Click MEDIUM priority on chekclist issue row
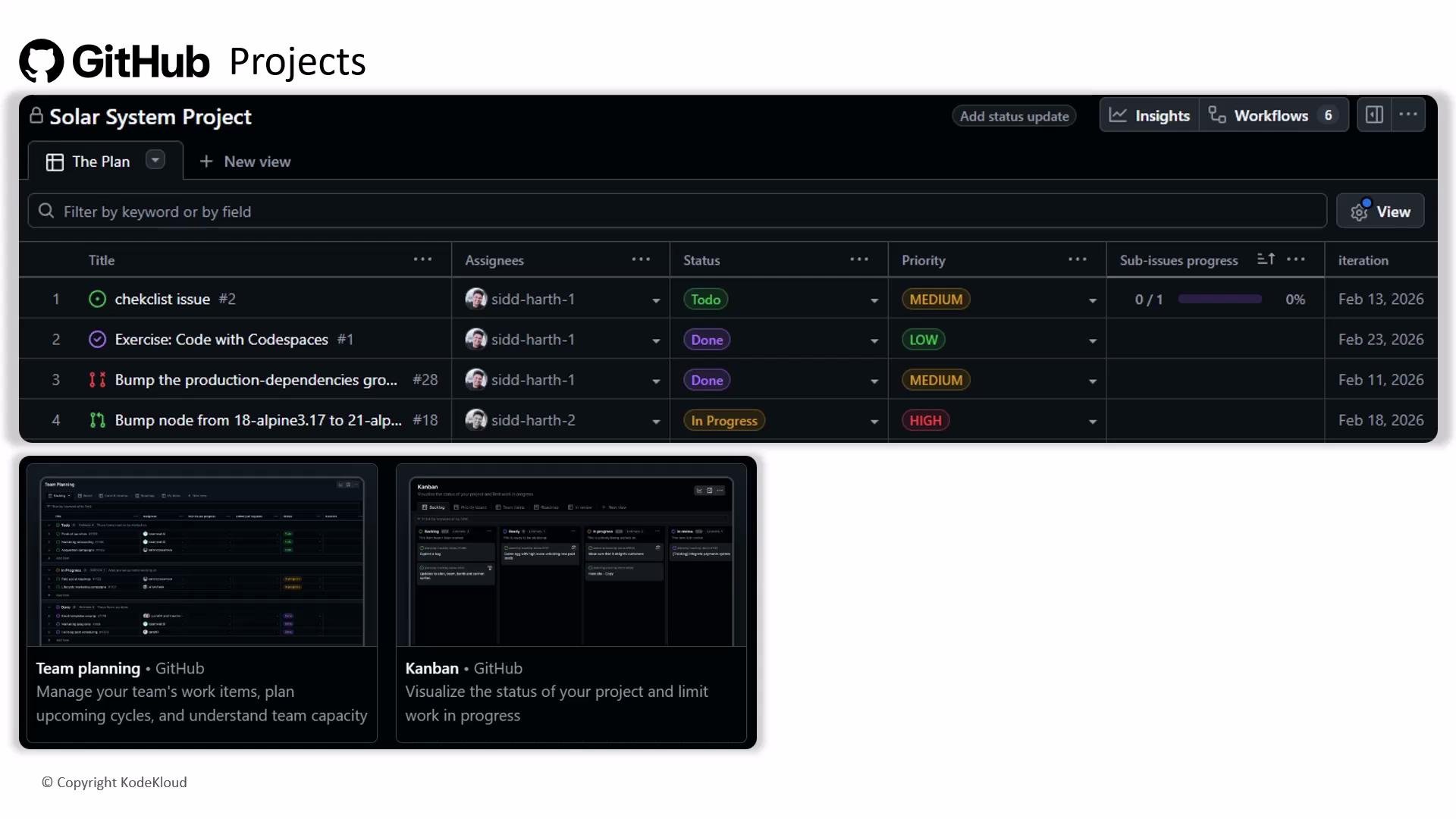This screenshot has height=819, width=1456. (936, 299)
